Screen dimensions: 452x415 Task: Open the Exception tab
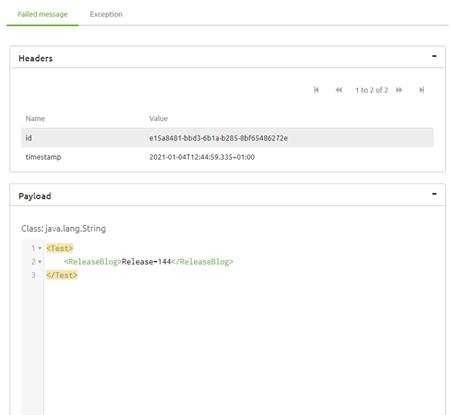[106, 14]
